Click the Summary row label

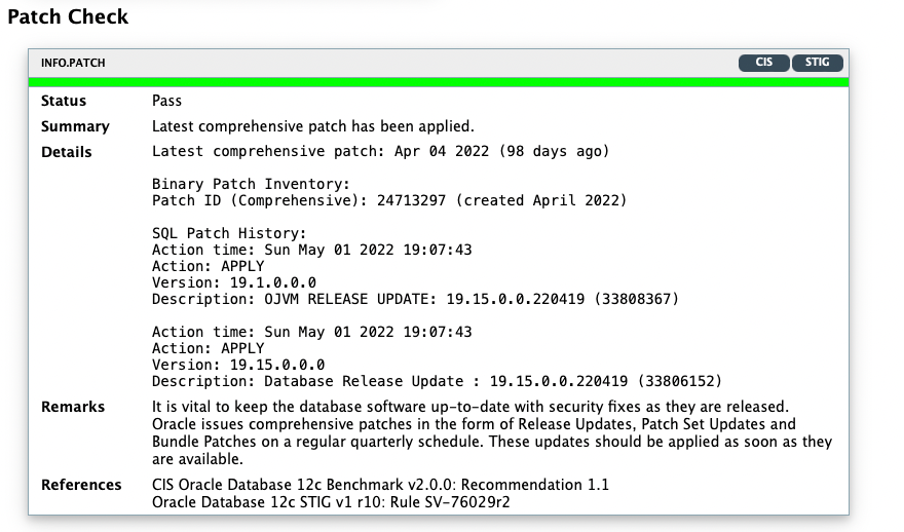[75, 127]
